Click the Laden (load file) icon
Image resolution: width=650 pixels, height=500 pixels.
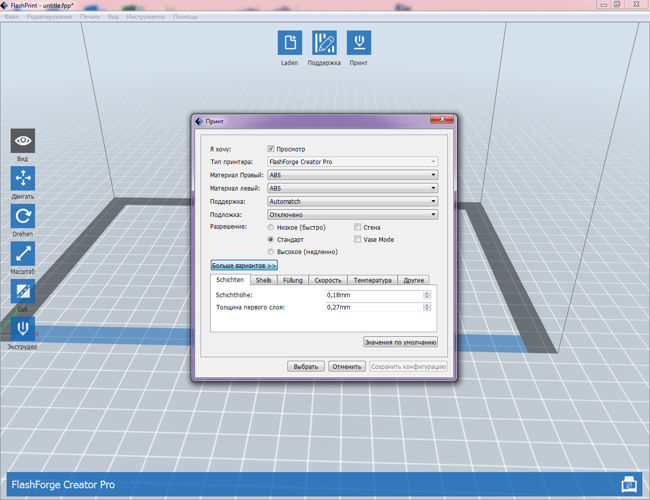(289, 42)
